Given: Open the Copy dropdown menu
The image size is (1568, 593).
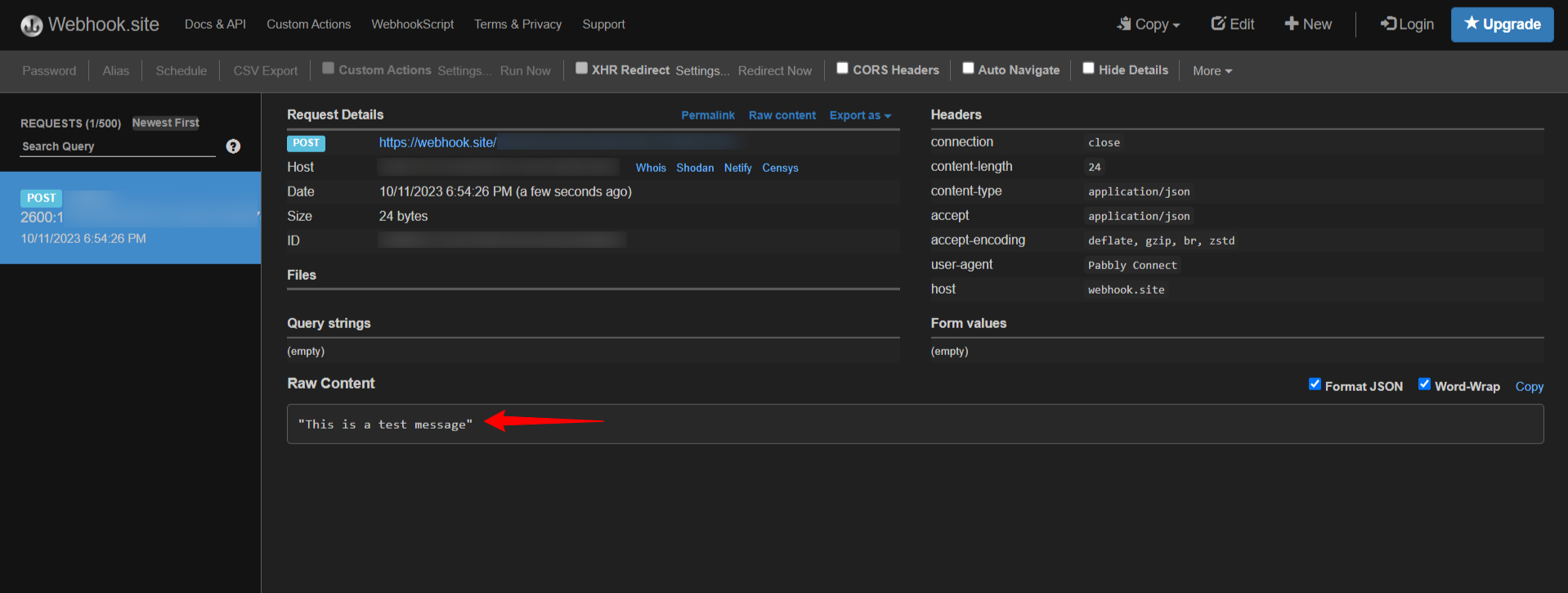Looking at the screenshot, I should pyautogui.click(x=1149, y=25).
